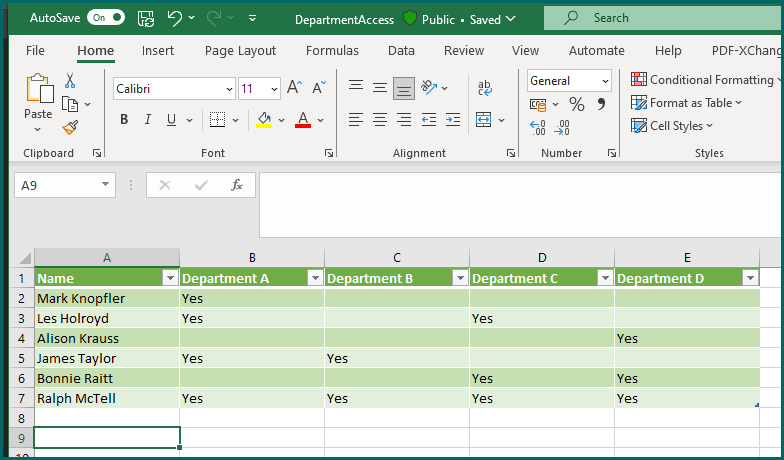Top align cell contents

pos(356,88)
